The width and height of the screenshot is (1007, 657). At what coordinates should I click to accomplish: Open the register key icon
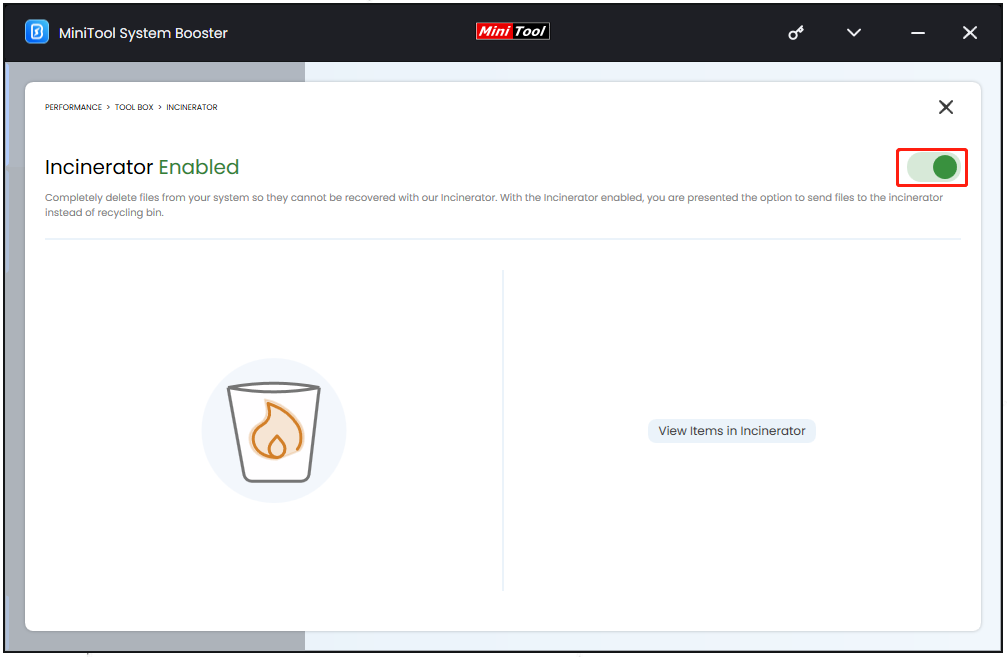point(796,33)
